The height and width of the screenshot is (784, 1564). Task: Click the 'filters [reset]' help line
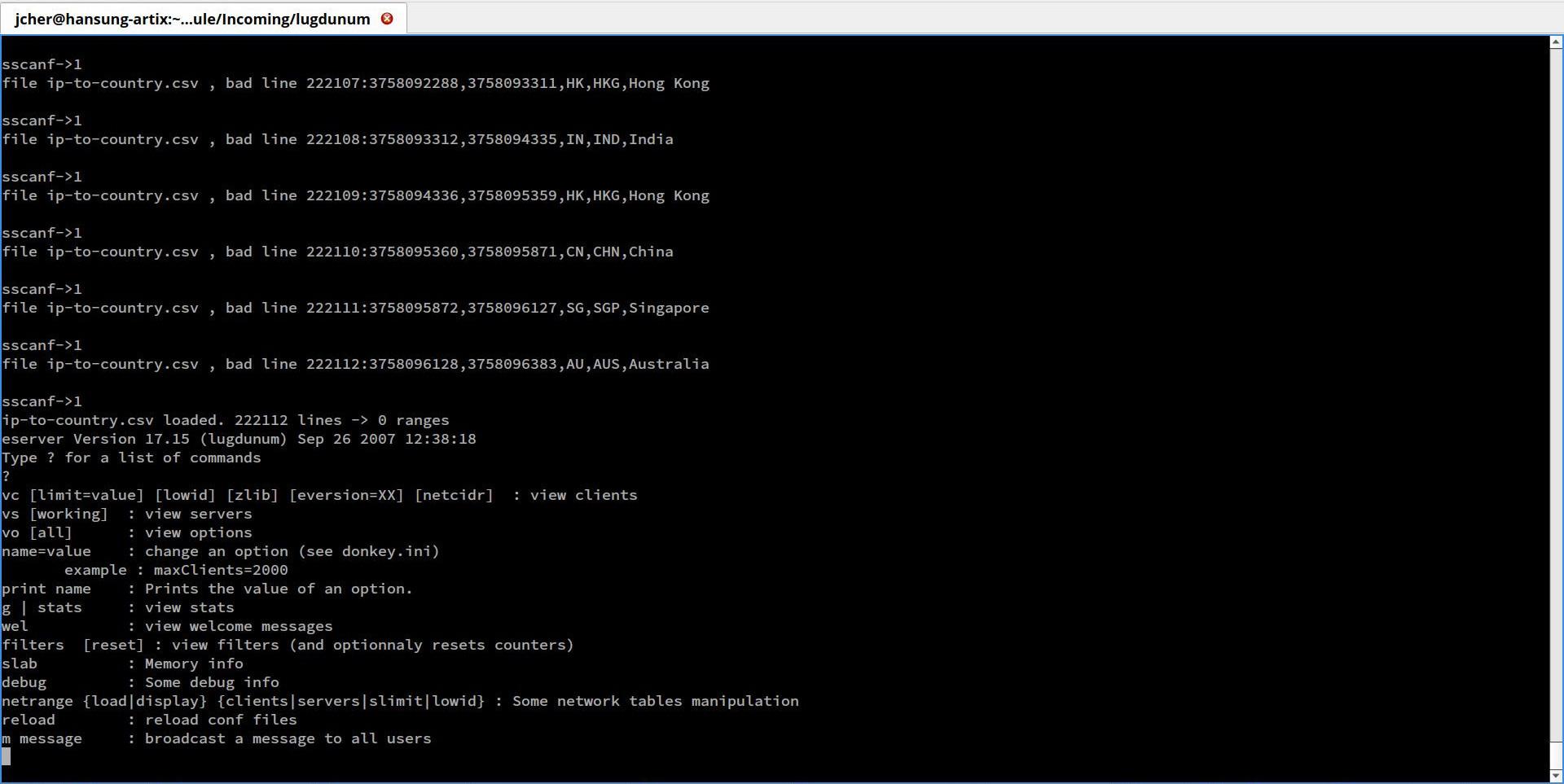(288, 645)
